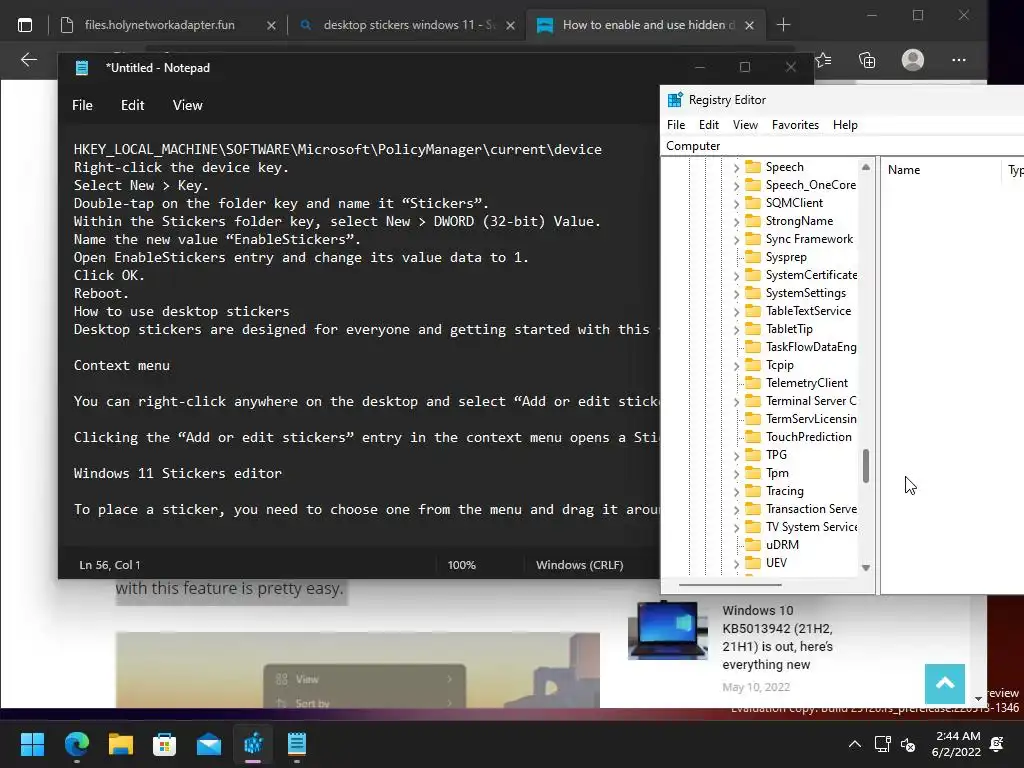Expand the UEV registry key
This screenshot has height=768, width=1024.
(x=736, y=563)
